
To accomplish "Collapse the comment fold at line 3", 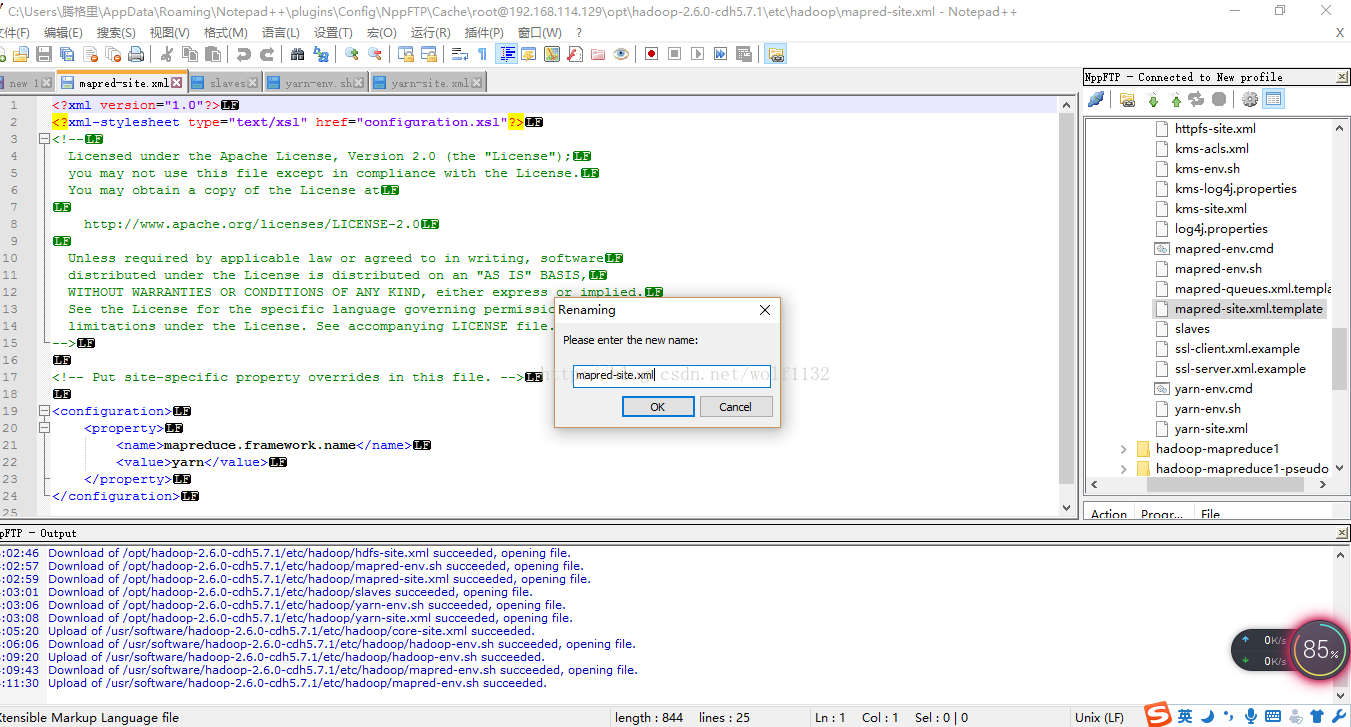I will click(x=44, y=139).
